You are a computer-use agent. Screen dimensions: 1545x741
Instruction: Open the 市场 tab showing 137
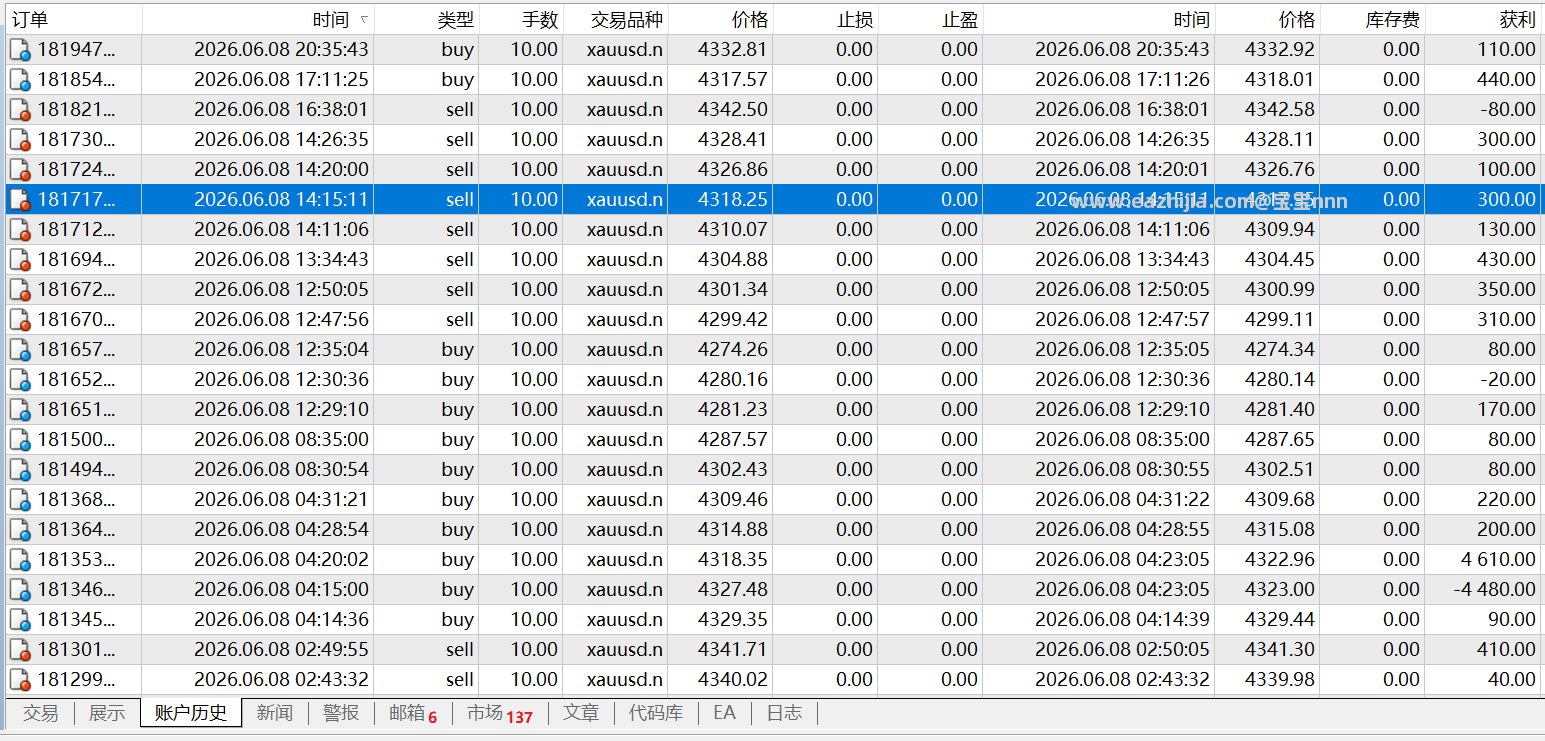[500, 714]
